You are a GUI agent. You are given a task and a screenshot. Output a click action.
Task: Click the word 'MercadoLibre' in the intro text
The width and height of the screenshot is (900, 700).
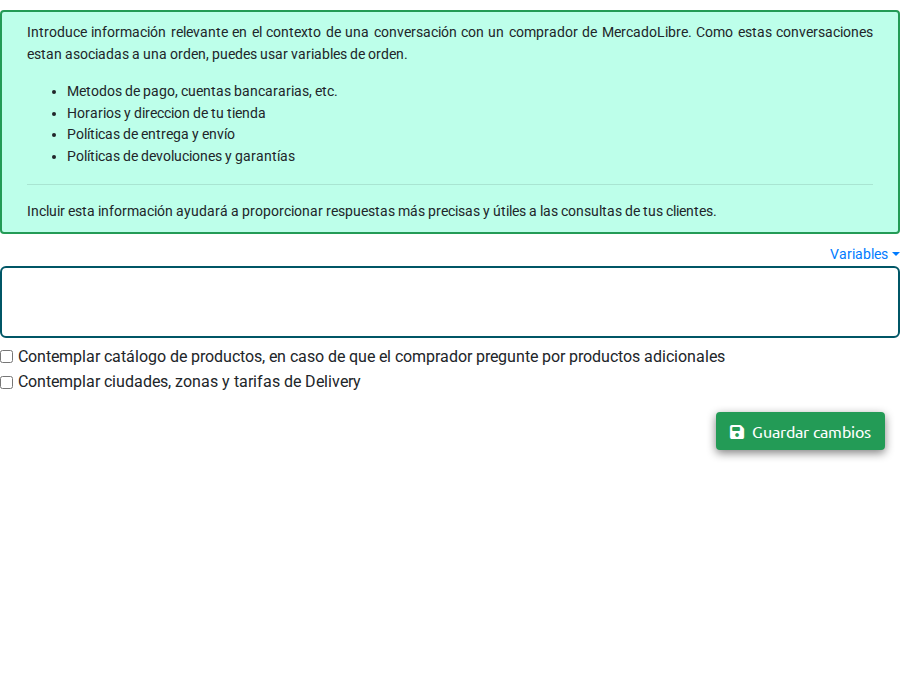click(645, 32)
